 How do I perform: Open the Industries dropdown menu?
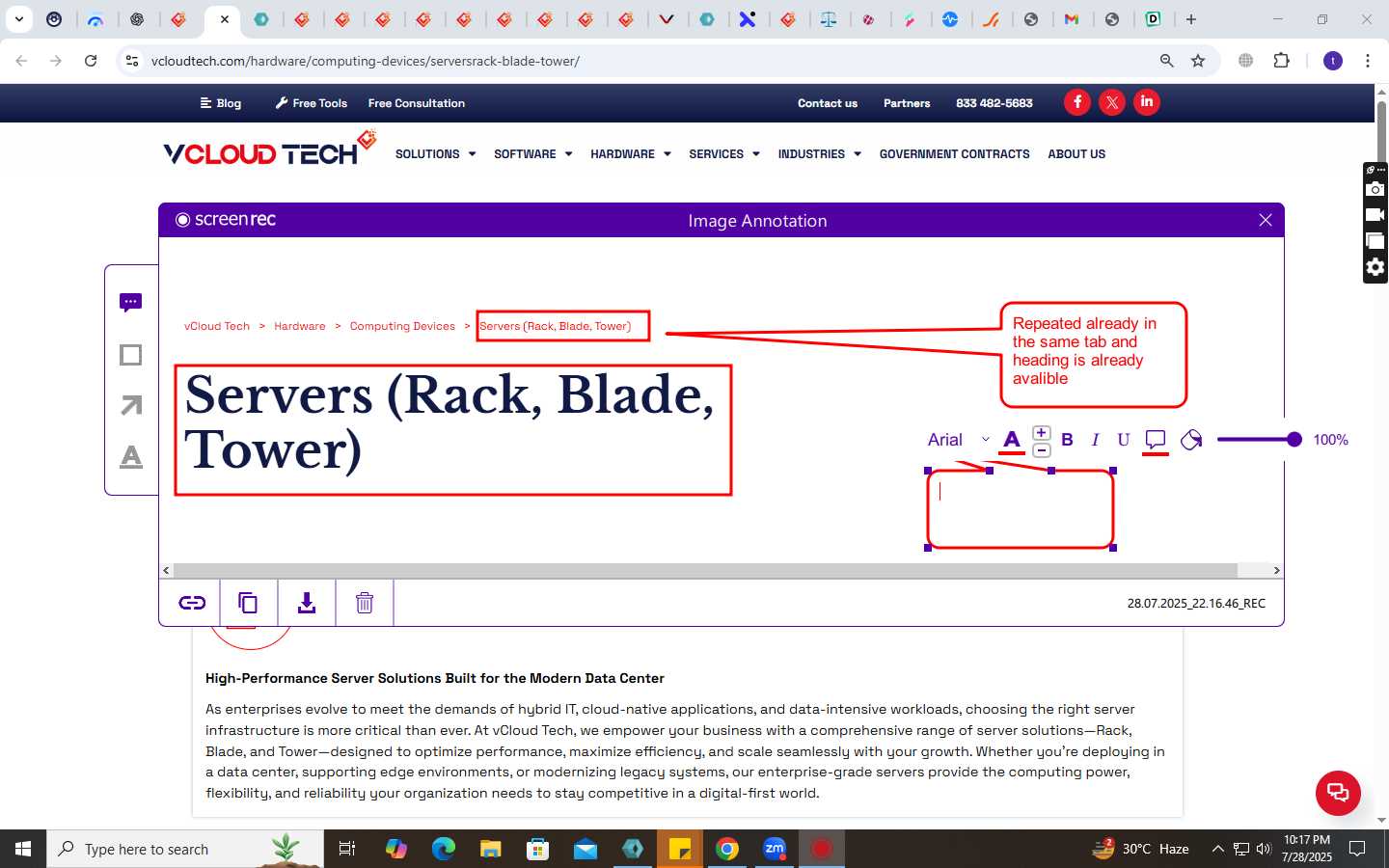pos(819,154)
